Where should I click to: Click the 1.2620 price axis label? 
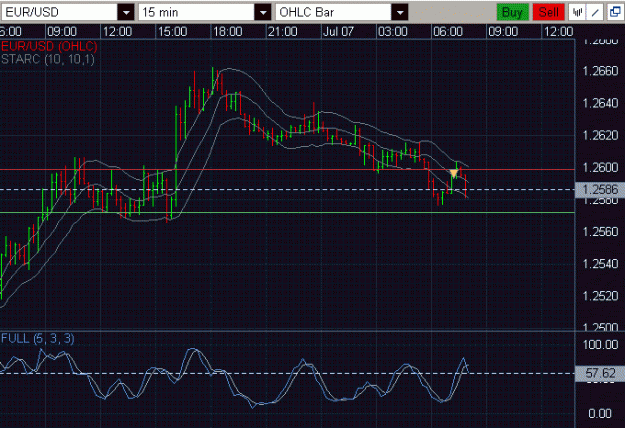(x=600, y=135)
